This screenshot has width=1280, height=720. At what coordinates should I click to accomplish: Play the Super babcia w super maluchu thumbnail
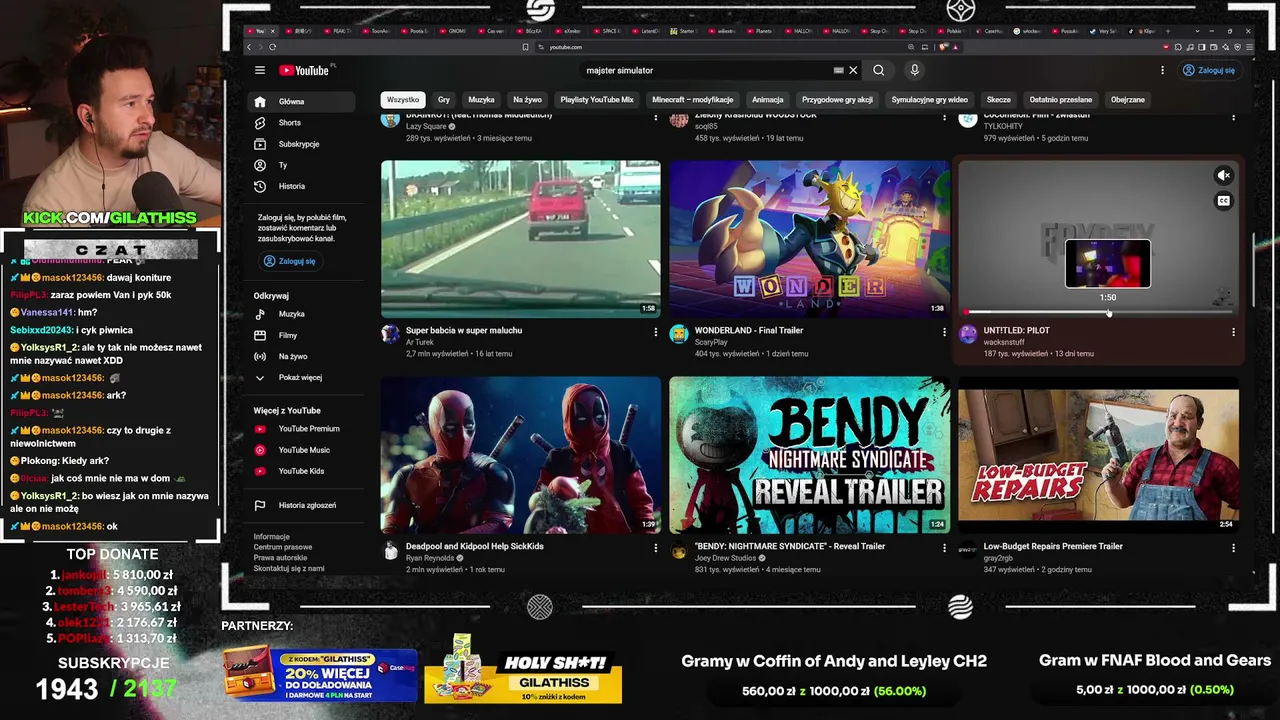click(x=521, y=239)
